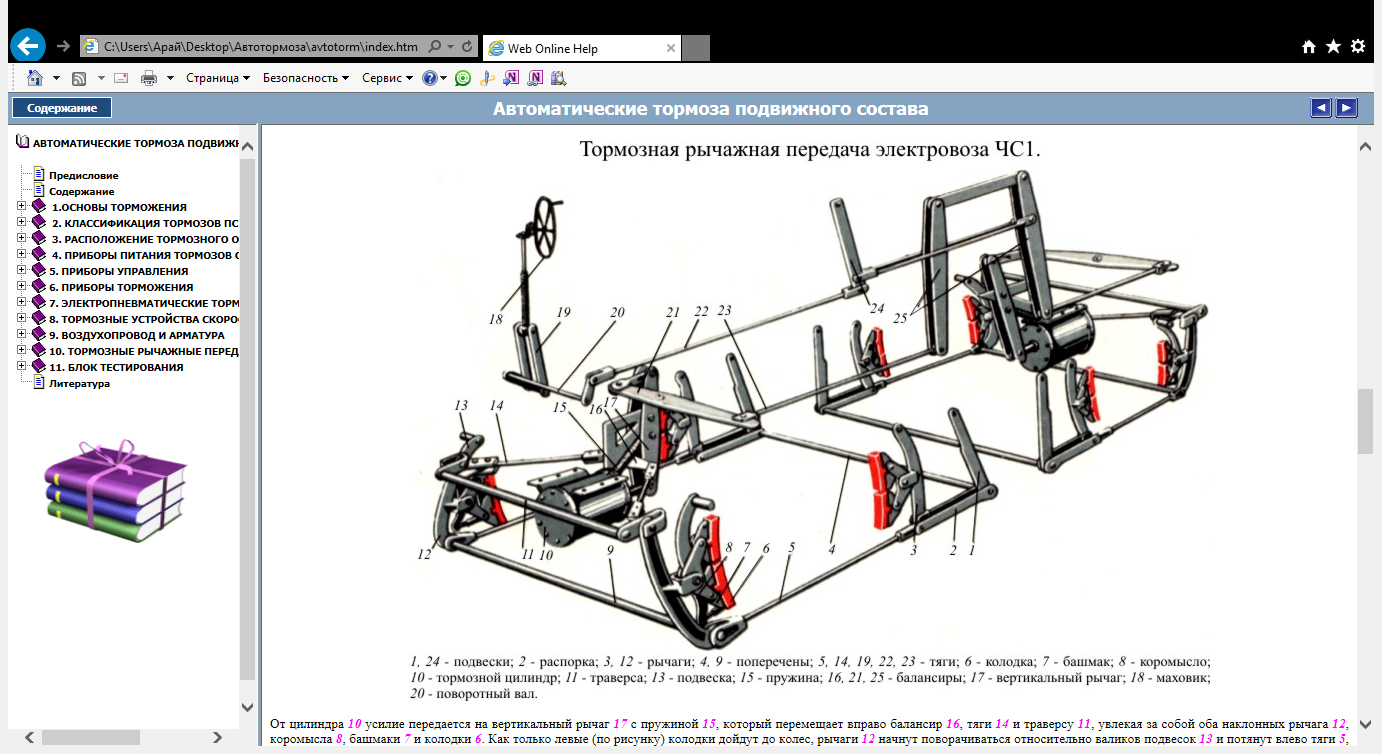
Task: Open the Содержание topic in the tree
Action: tap(82, 191)
